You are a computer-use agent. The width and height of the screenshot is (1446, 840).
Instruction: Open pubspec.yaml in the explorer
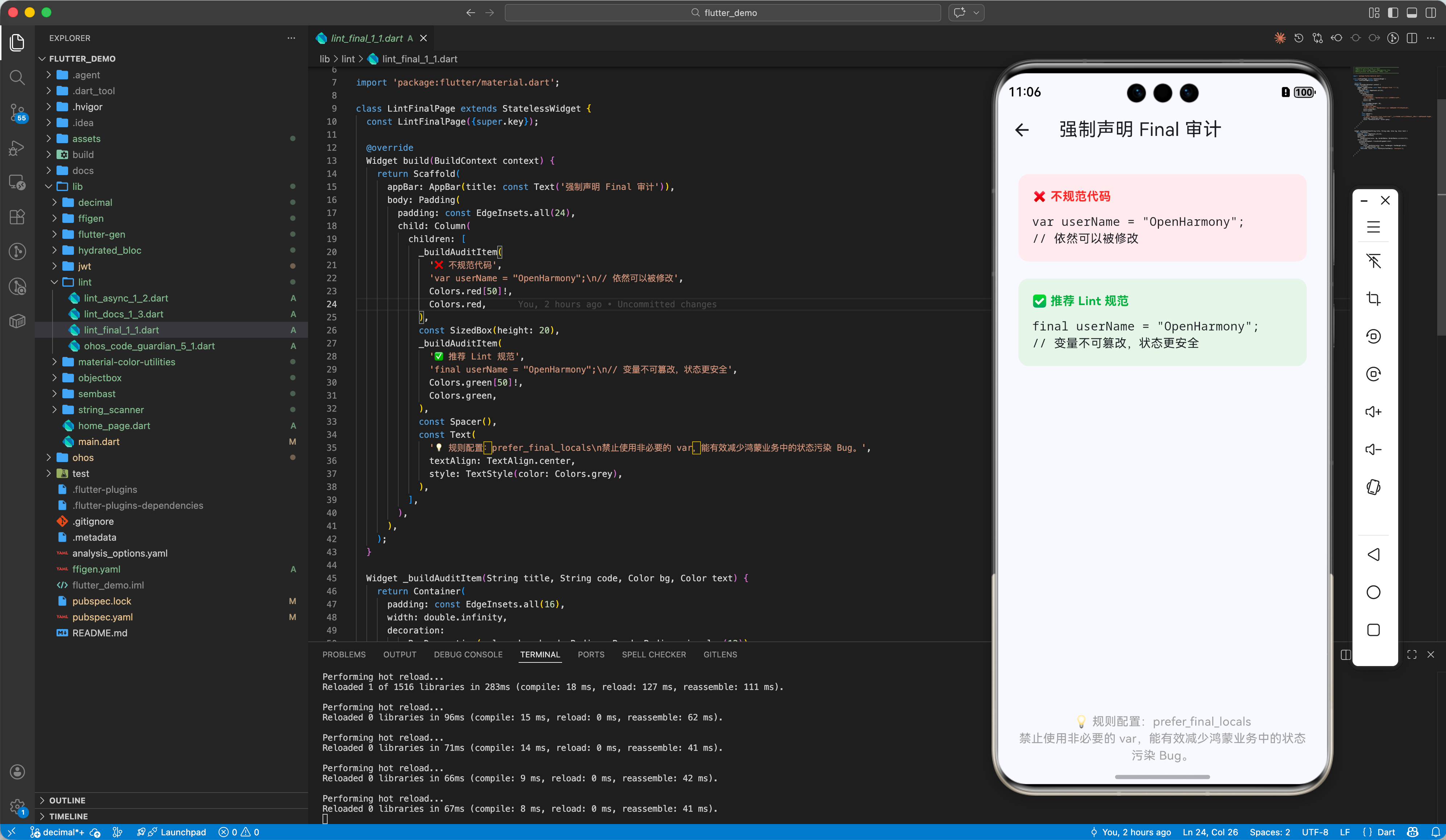tap(102, 617)
